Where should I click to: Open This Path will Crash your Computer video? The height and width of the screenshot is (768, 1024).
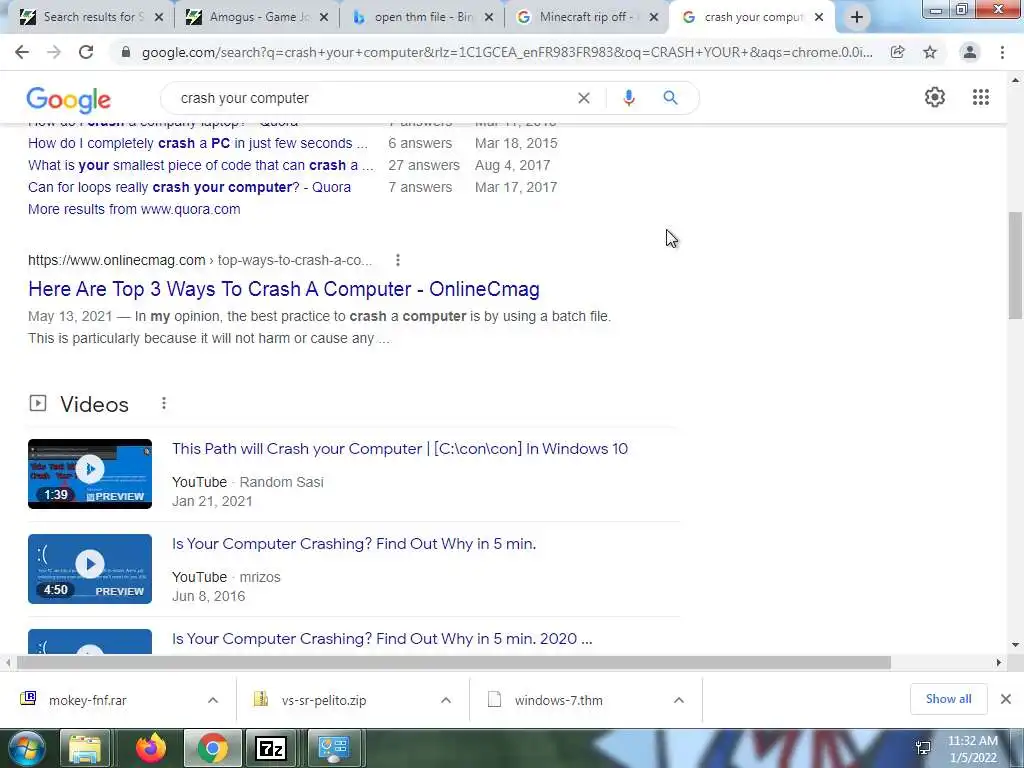tap(400, 449)
